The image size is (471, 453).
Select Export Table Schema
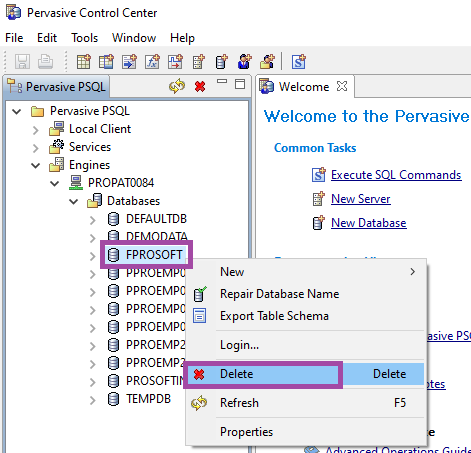pyautogui.click(x=305, y=316)
